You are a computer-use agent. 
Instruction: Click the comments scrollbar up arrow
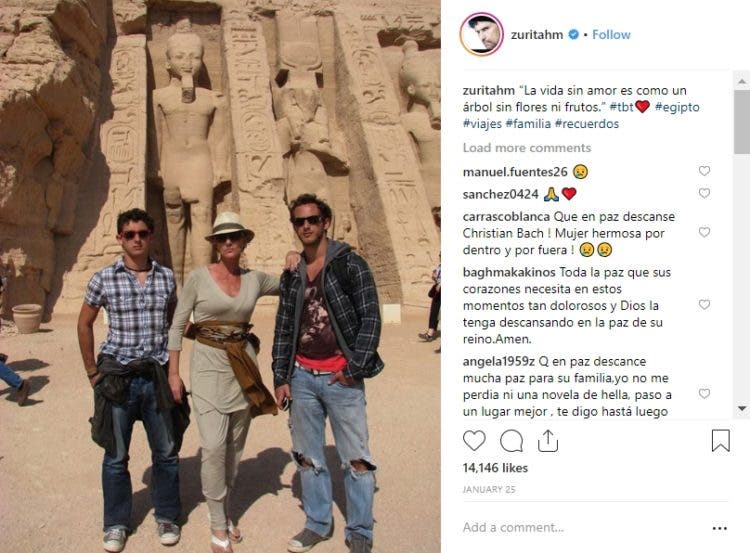coord(742,81)
